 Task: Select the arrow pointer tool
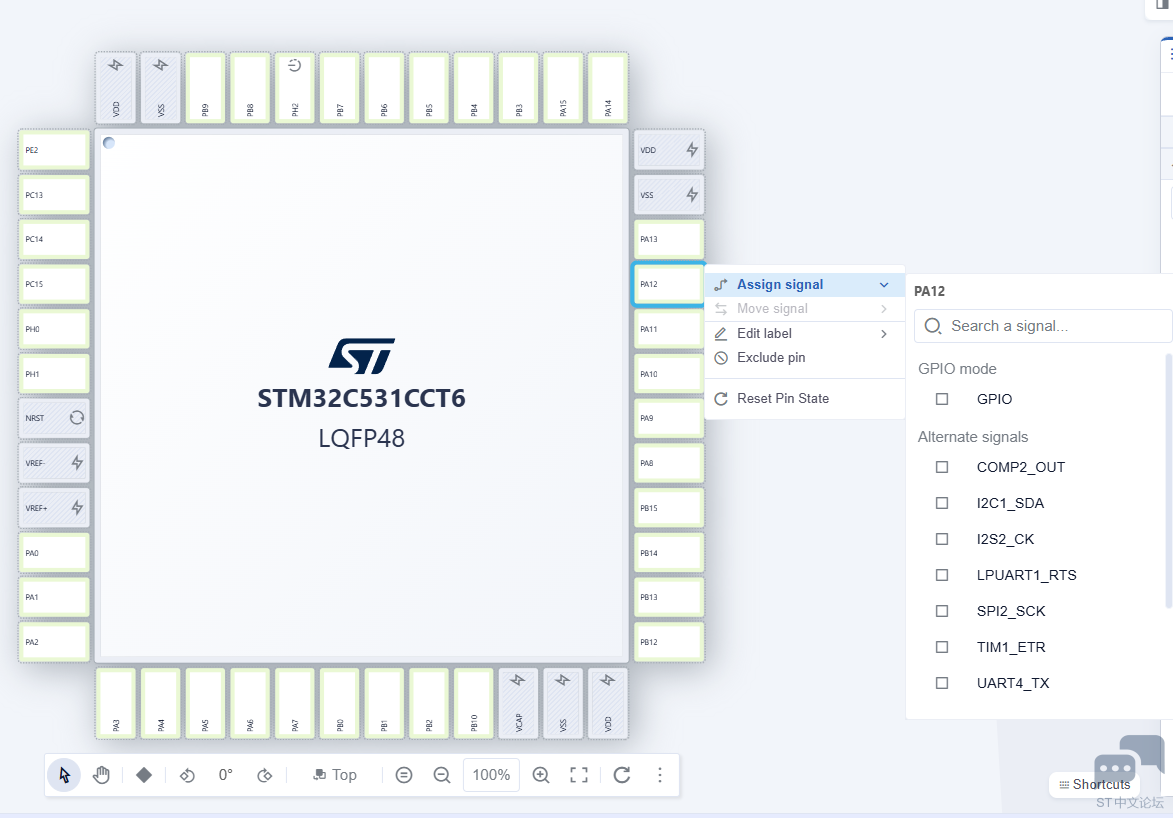tap(64, 775)
